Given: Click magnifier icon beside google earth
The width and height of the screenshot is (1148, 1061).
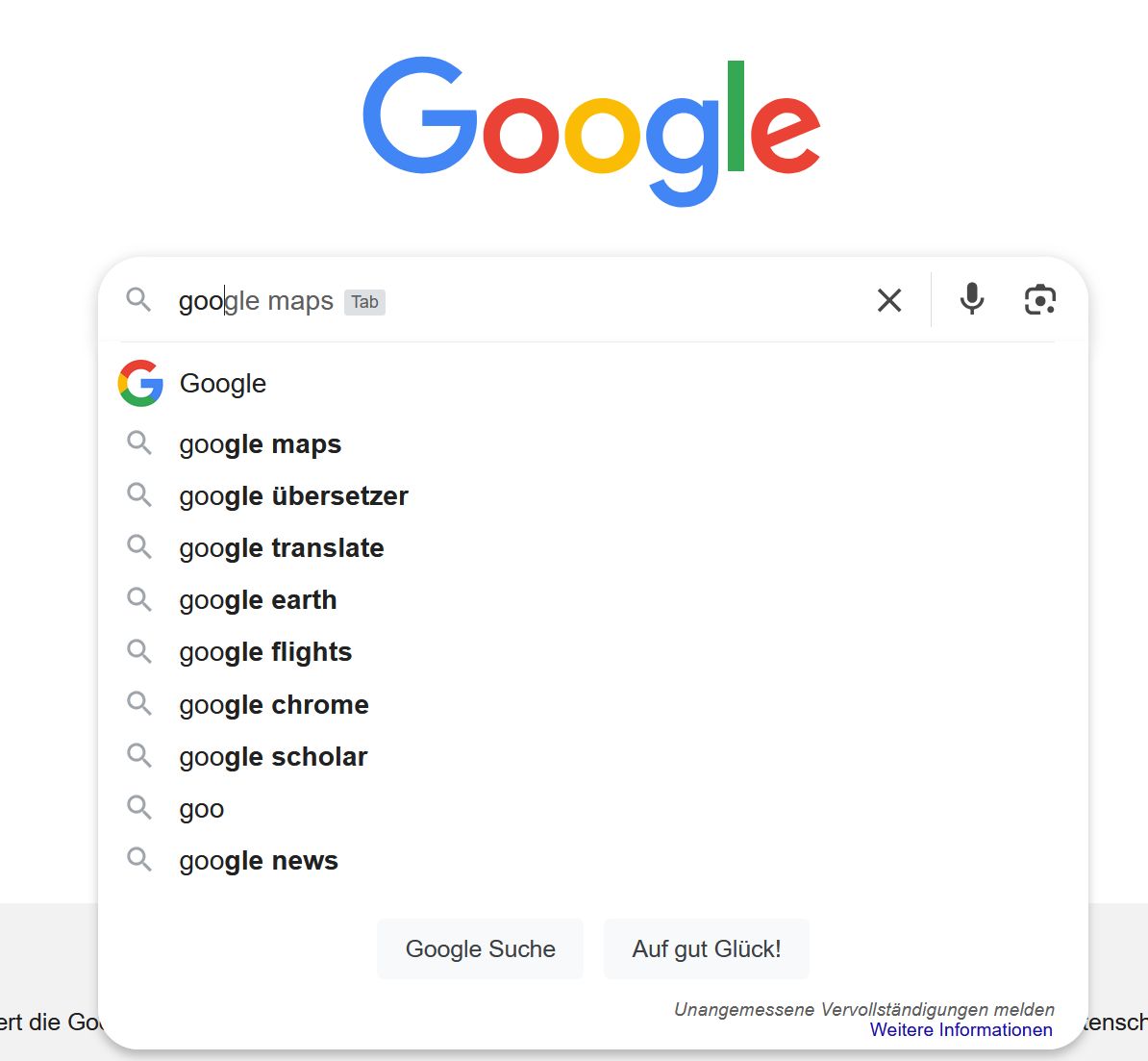Looking at the screenshot, I should tap(139, 599).
